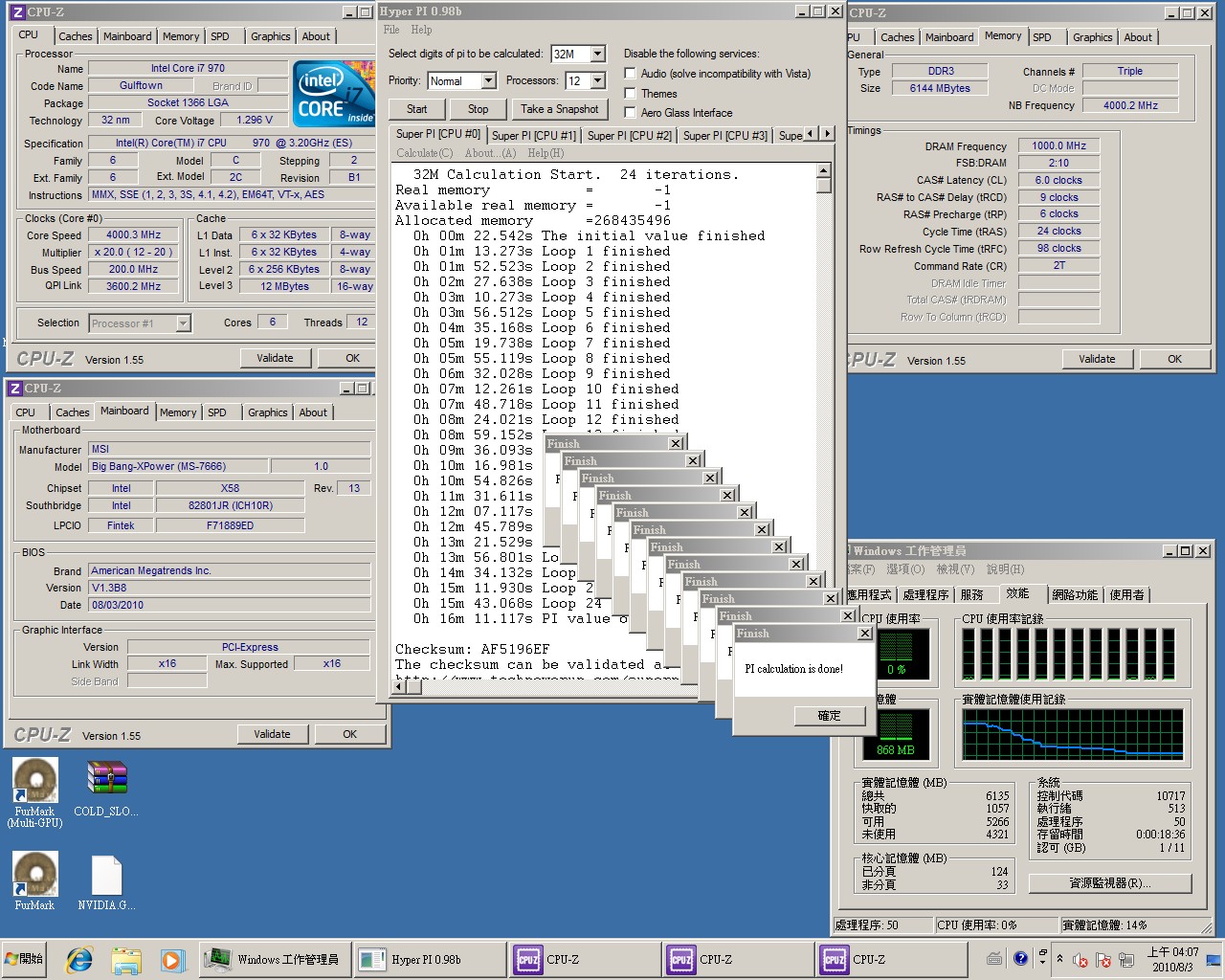Open the Action Center flag tray icon
Image resolution: width=1225 pixels, height=980 pixels.
click(1103, 960)
